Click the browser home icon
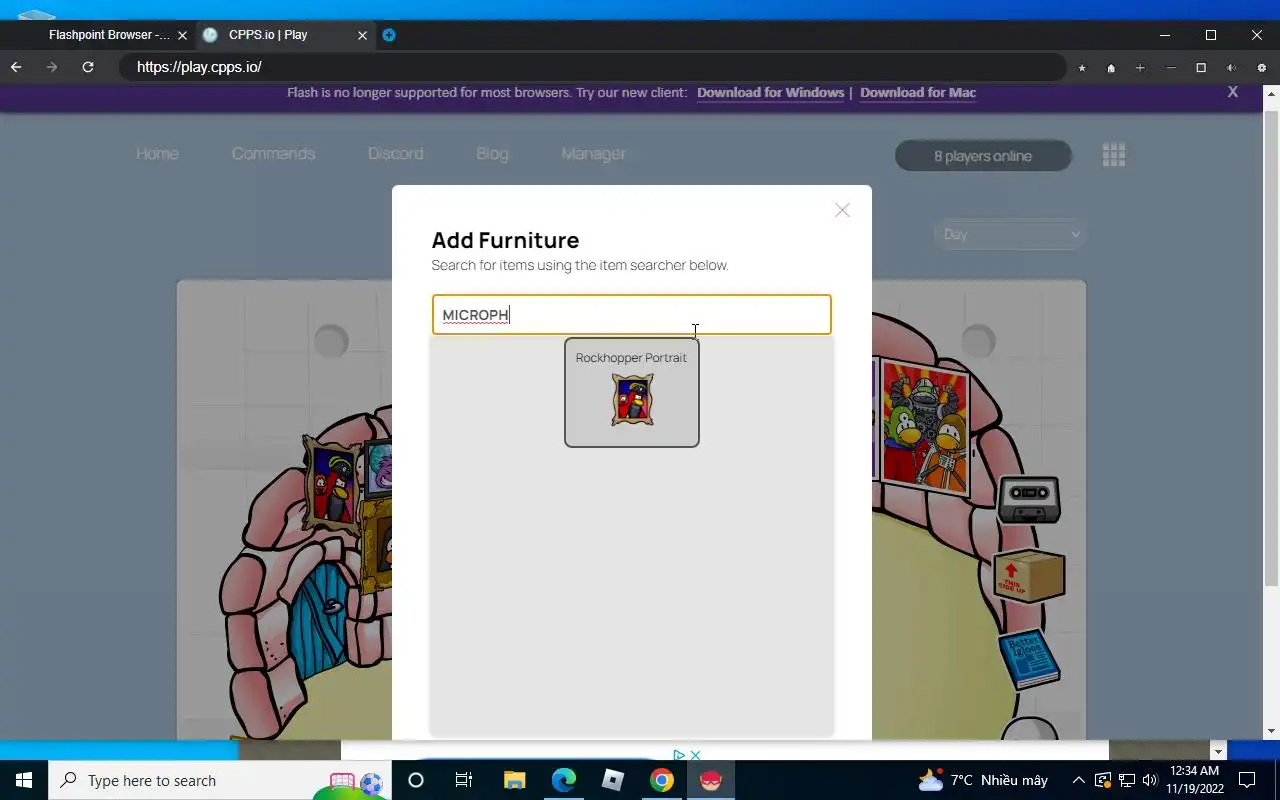The width and height of the screenshot is (1280, 800). [x=1111, y=68]
